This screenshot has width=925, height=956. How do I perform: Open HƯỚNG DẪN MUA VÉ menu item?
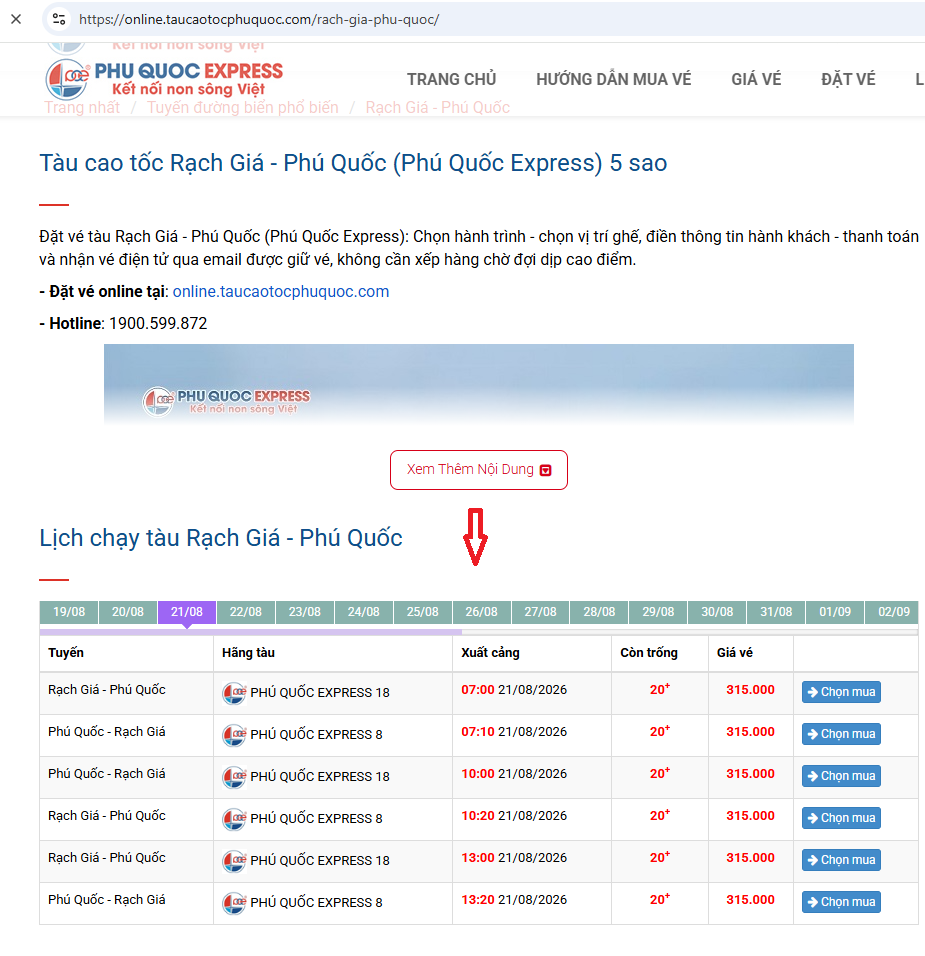[613, 79]
